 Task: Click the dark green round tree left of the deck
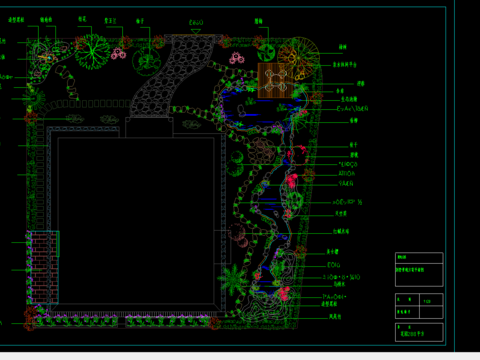coord(266,52)
